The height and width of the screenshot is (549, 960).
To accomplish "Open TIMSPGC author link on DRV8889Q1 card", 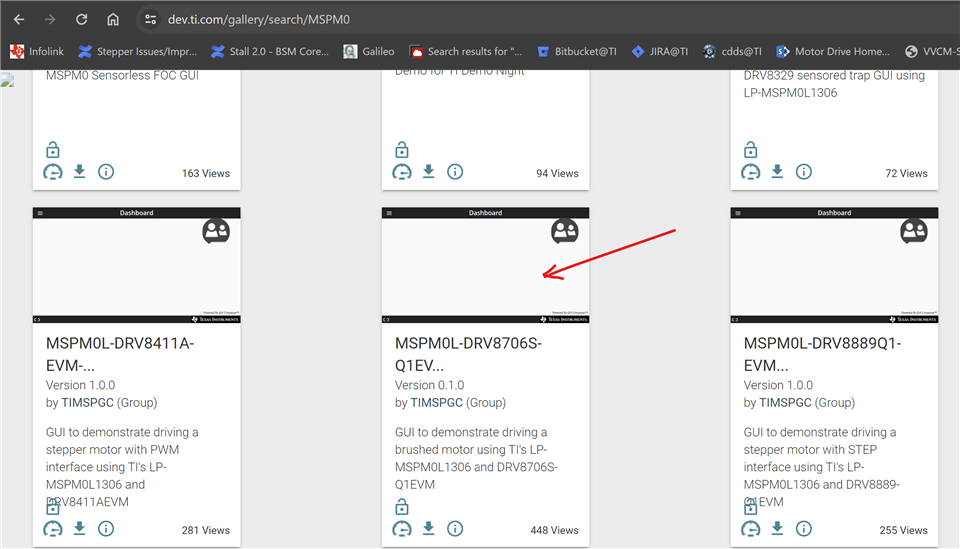I will pyautogui.click(x=786, y=403).
